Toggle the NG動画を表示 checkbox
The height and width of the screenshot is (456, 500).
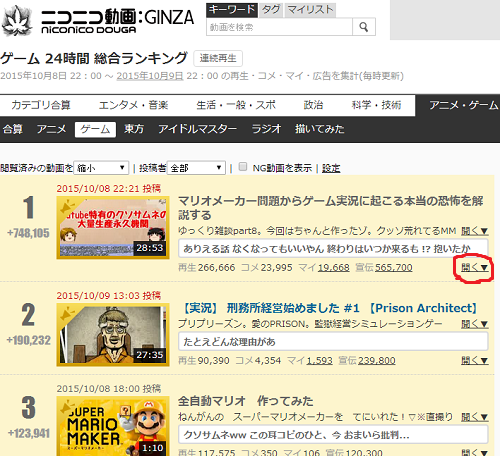click(243, 167)
